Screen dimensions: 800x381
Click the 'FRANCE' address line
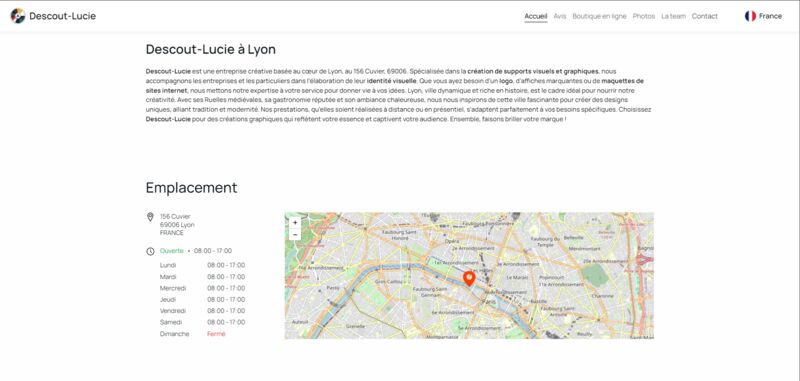coord(172,233)
